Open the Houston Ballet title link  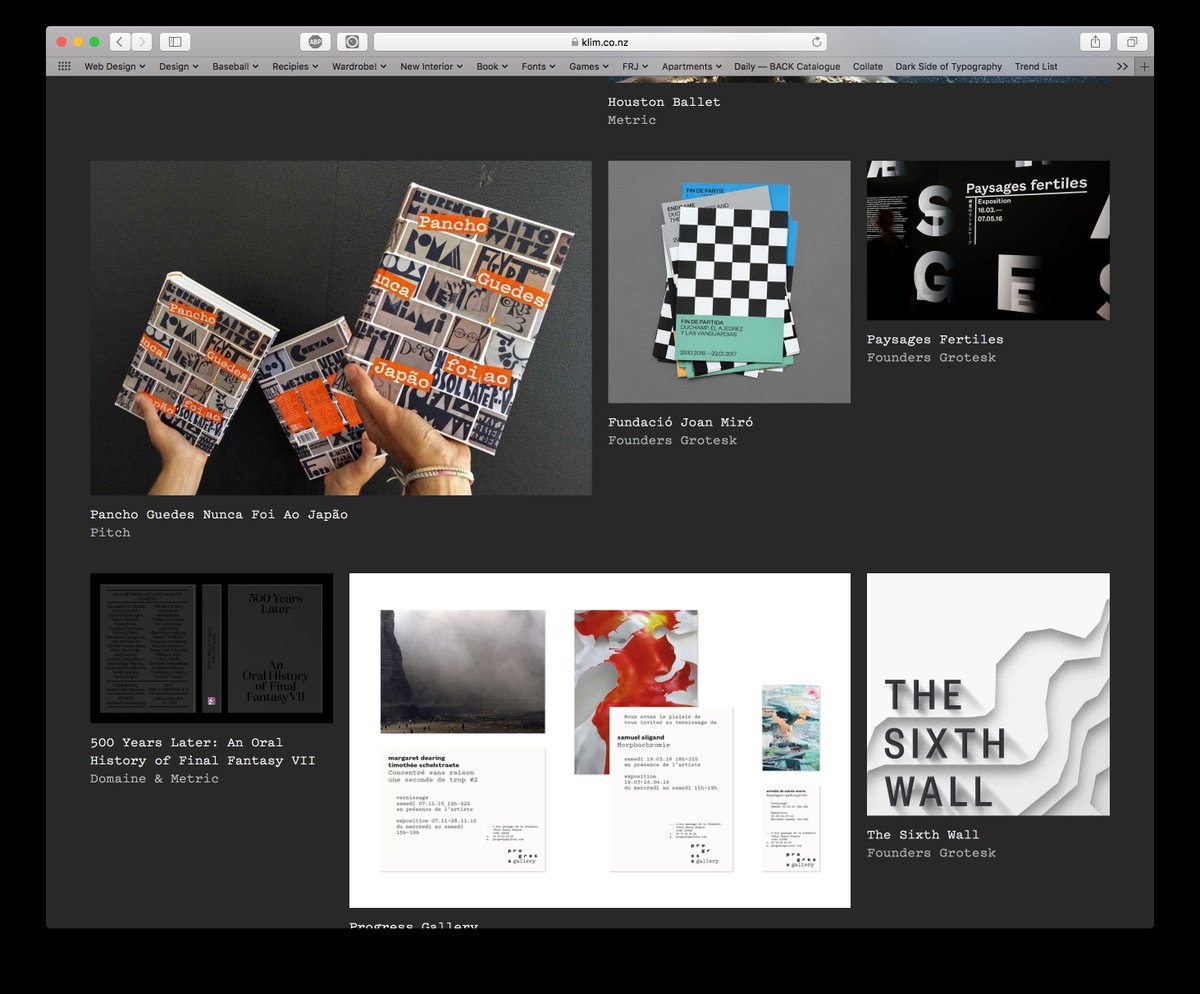pos(664,102)
